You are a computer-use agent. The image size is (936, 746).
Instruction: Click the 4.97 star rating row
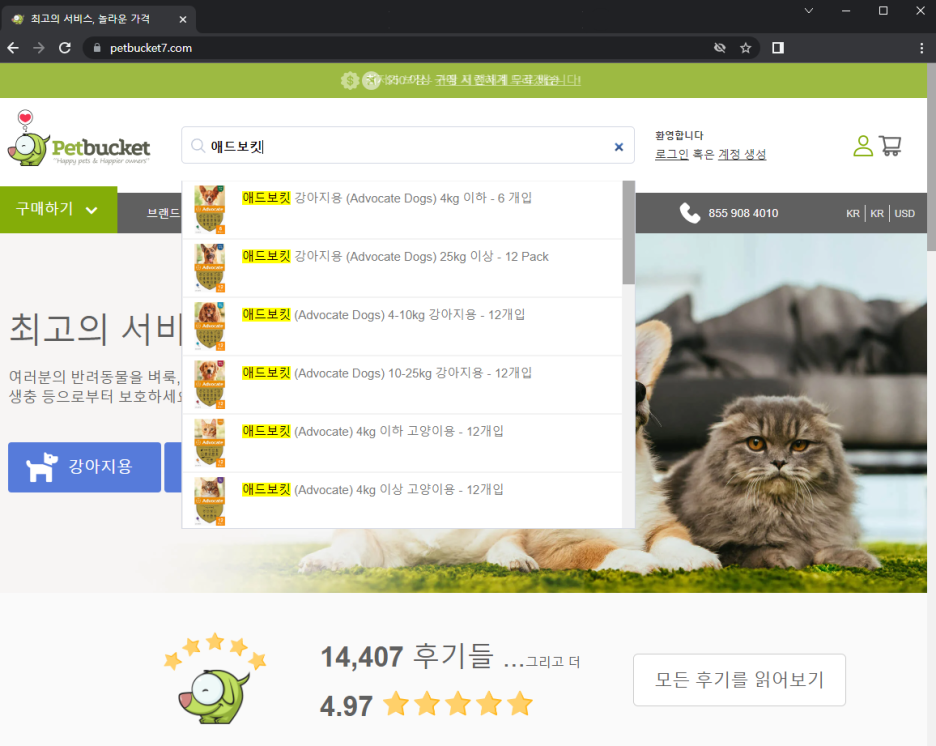(x=426, y=705)
